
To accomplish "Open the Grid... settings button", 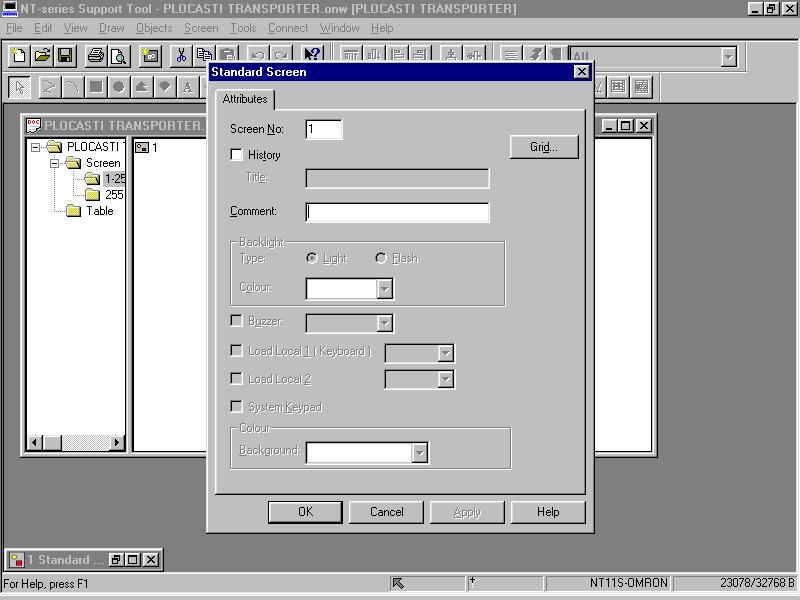I will (544, 147).
